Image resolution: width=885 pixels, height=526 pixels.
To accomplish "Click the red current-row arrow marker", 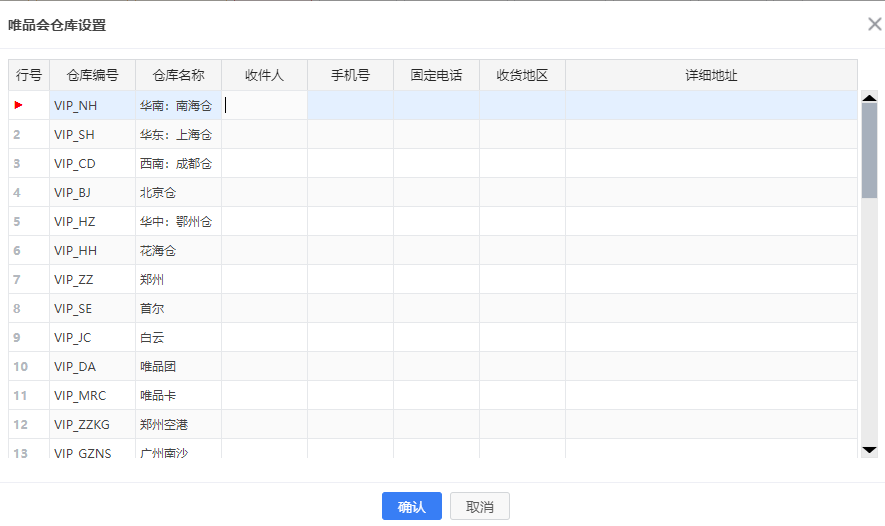I will tap(19, 105).
